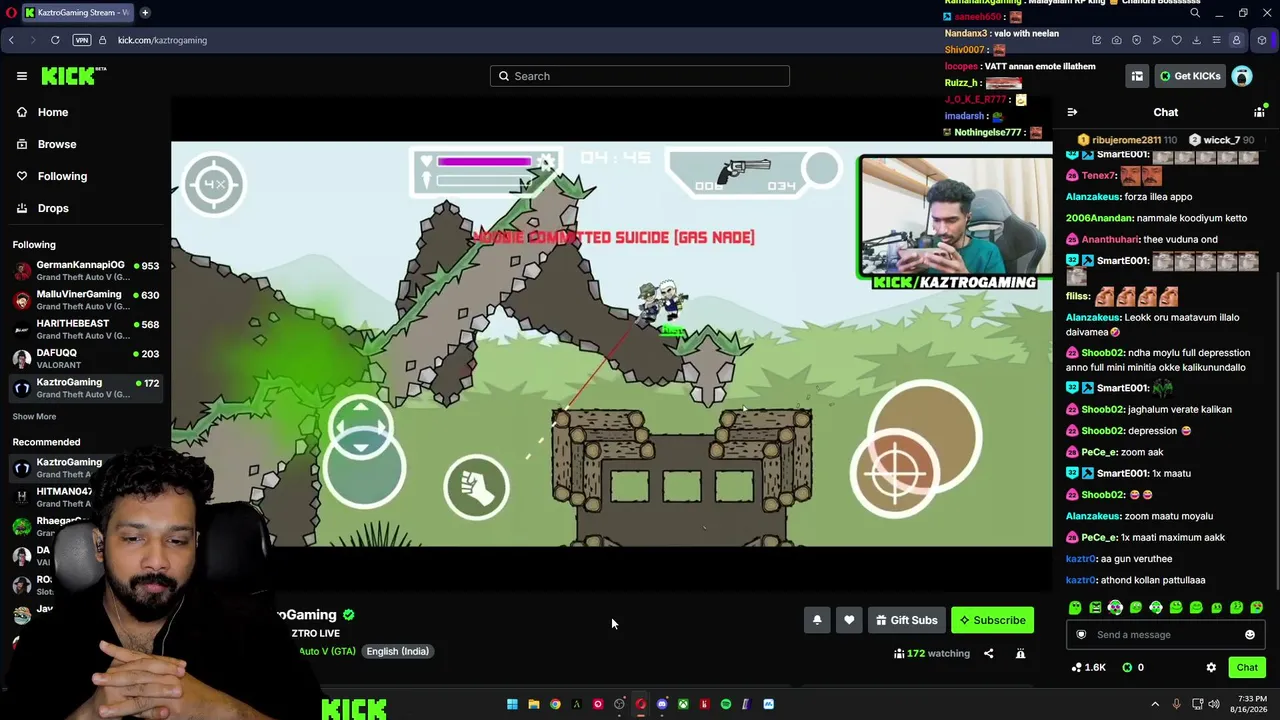Open the English (India) language tag
1280x720 pixels.
tap(397, 651)
